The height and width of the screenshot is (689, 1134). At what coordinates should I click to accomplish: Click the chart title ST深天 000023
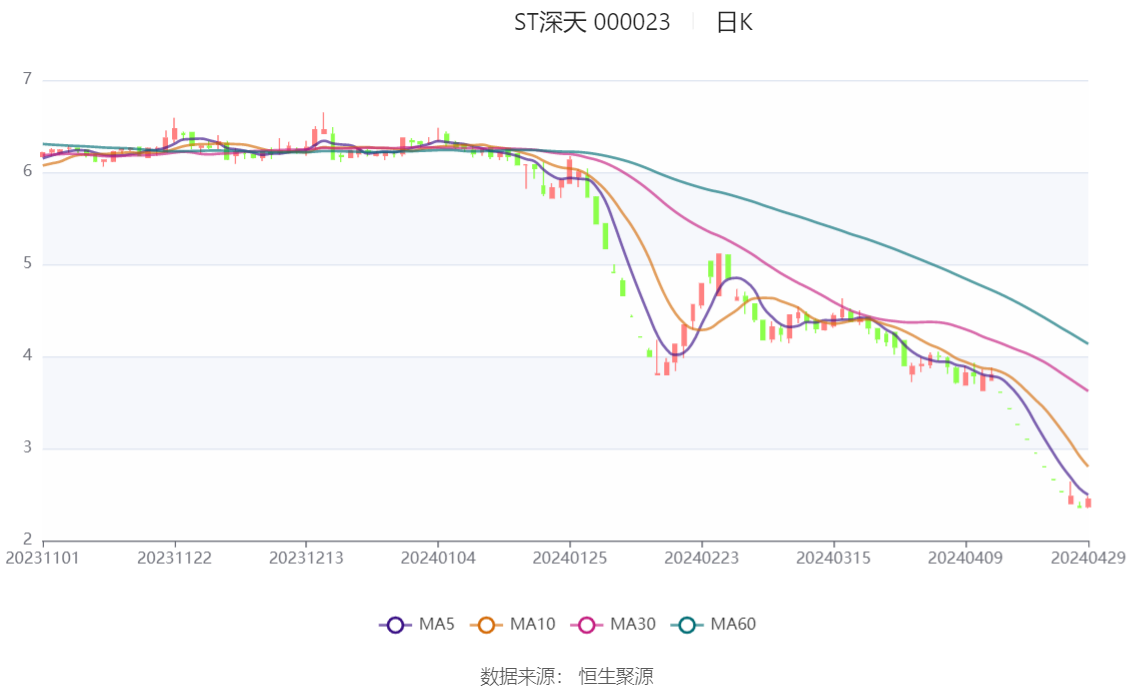tap(592, 22)
